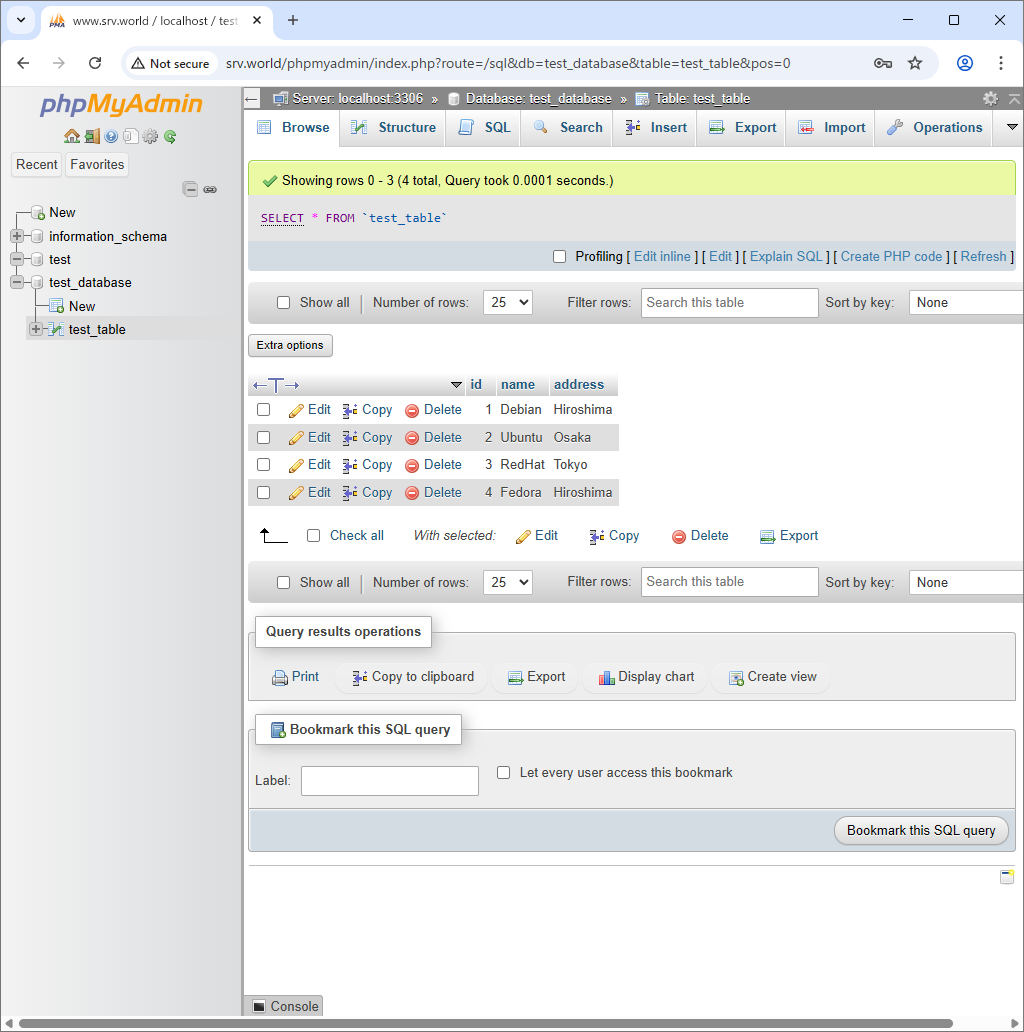This screenshot has height=1032, width=1024.
Task: Open page settings gear at top right
Action: pyautogui.click(x=990, y=98)
